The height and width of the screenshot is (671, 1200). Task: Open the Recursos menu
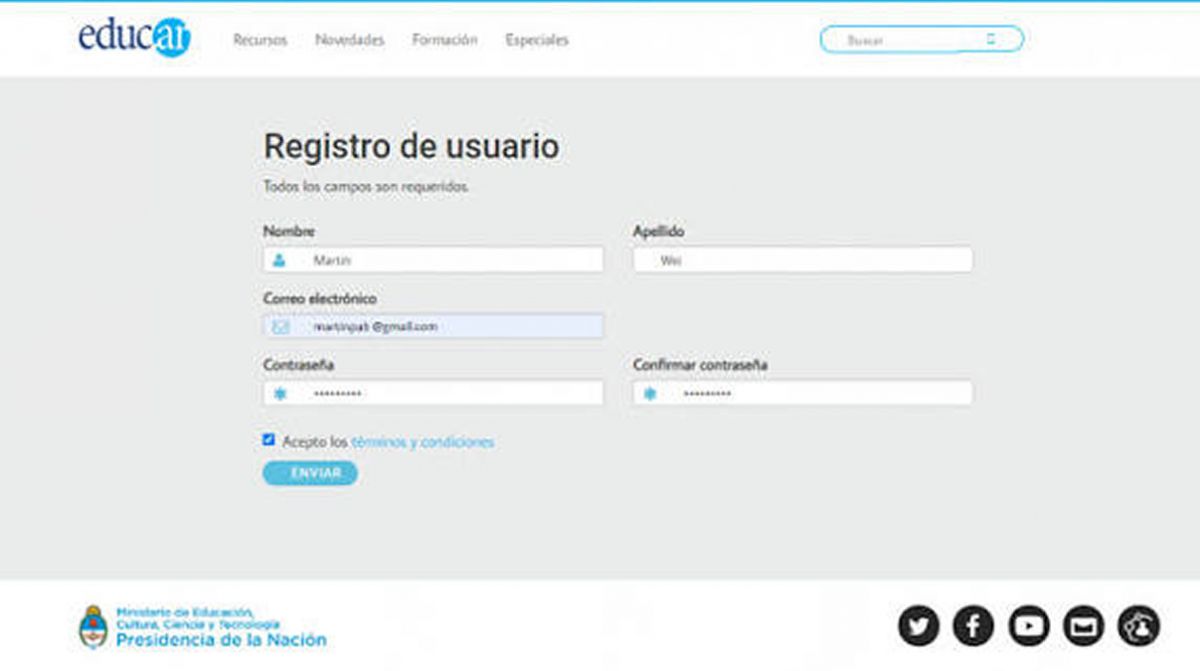click(260, 40)
